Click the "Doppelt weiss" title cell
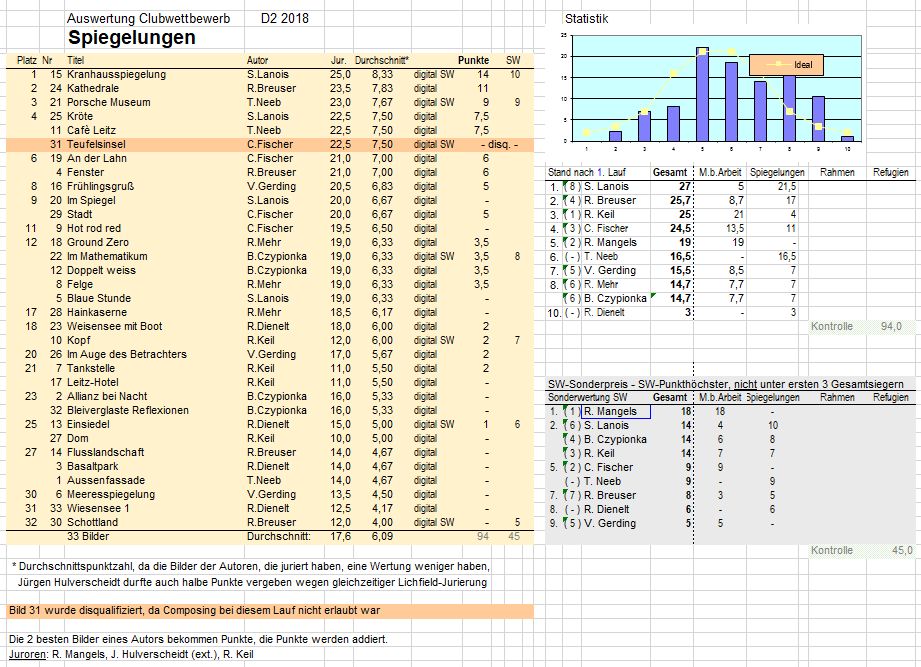 tap(101, 271)
